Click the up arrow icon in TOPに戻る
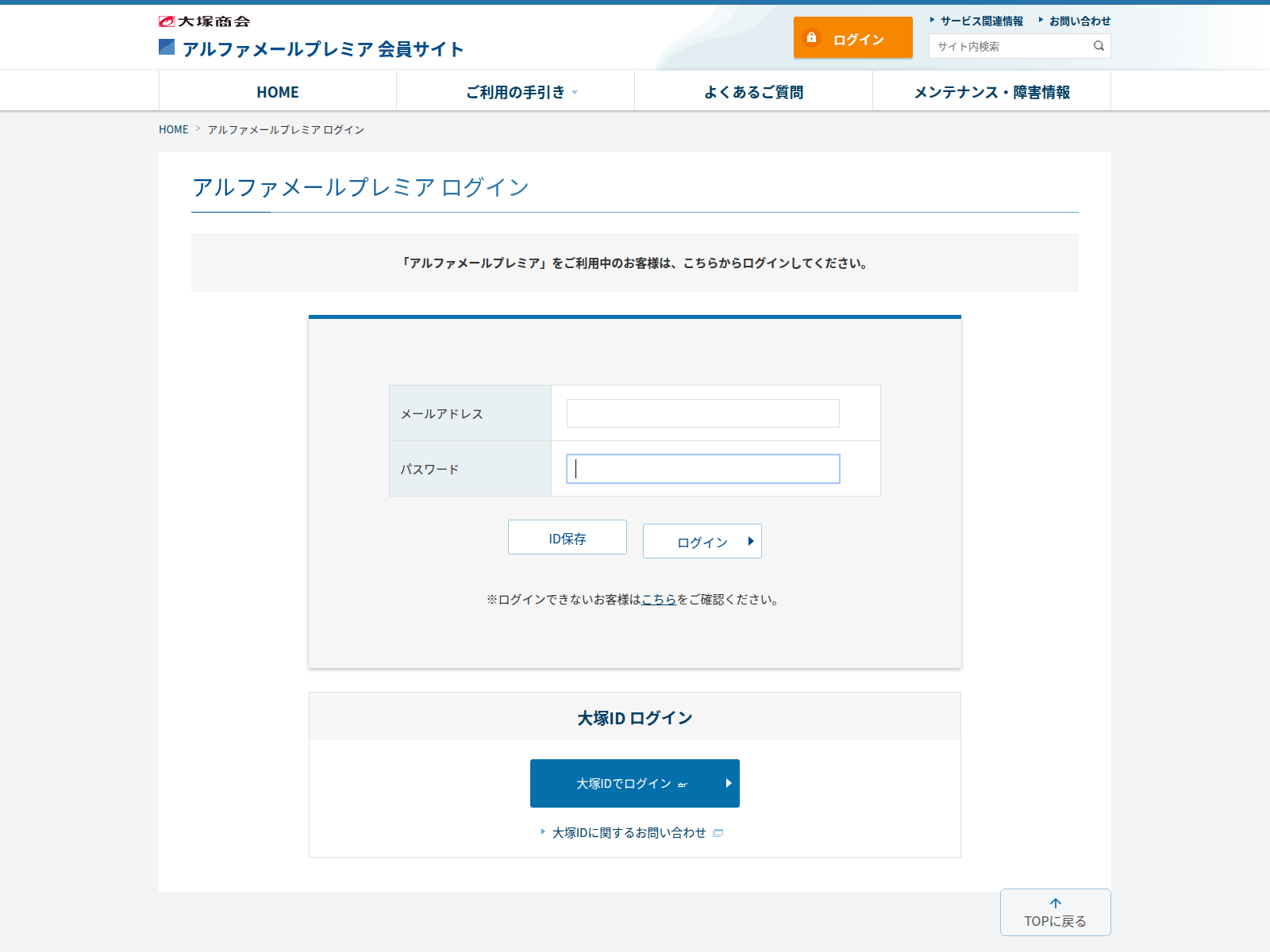Image resolution: width=1270 pixels, height=952 pixels. tap(1056, 903)
